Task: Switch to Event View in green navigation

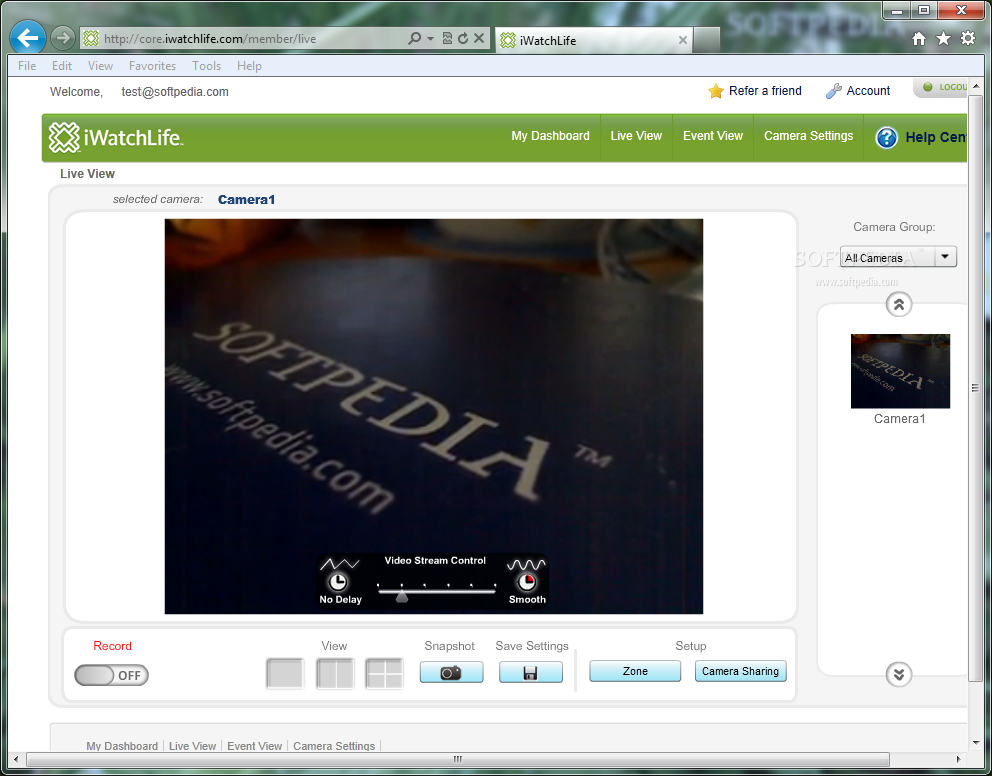Action: (x=713, y=136)
